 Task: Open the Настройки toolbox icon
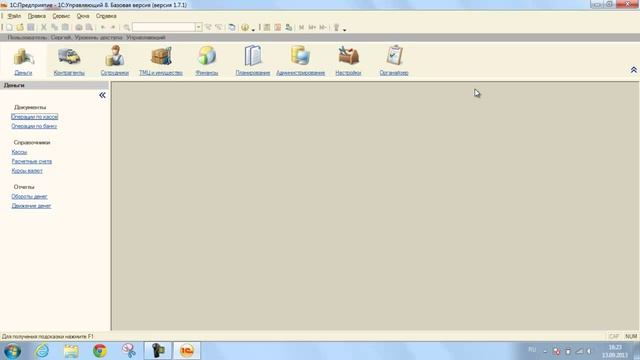pos(348,56)
